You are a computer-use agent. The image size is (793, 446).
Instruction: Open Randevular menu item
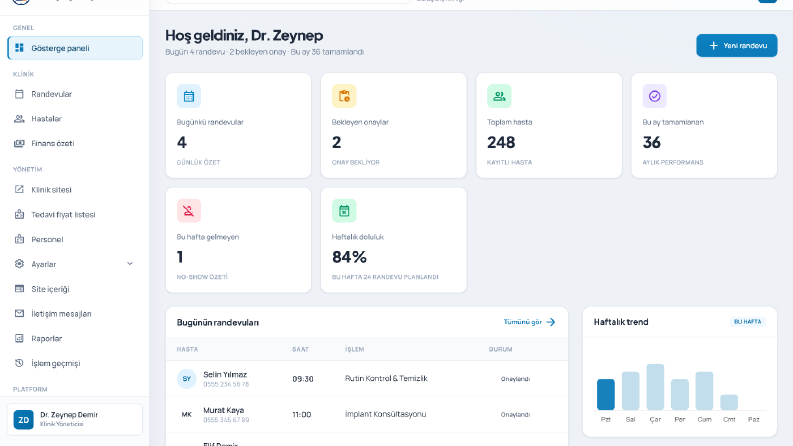(x=75, y=94)
